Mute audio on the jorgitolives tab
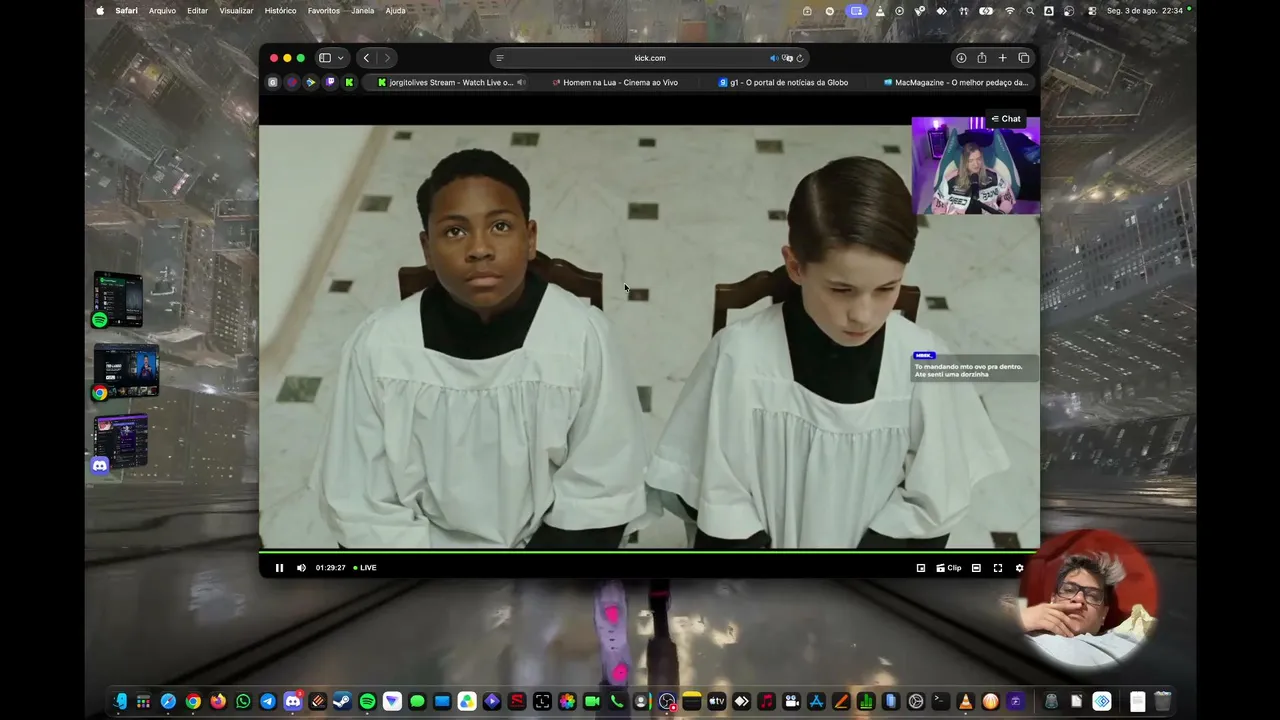This screenshot has height=720, width=1280. coord(521,83)
